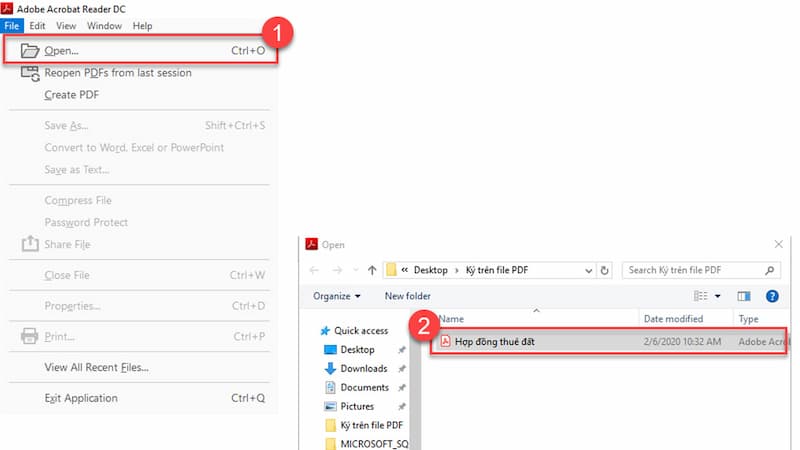Click Ký trên file PDF path segment
Image resolution: width=800 pixels, height=450 pixels.
click(497, 270)
